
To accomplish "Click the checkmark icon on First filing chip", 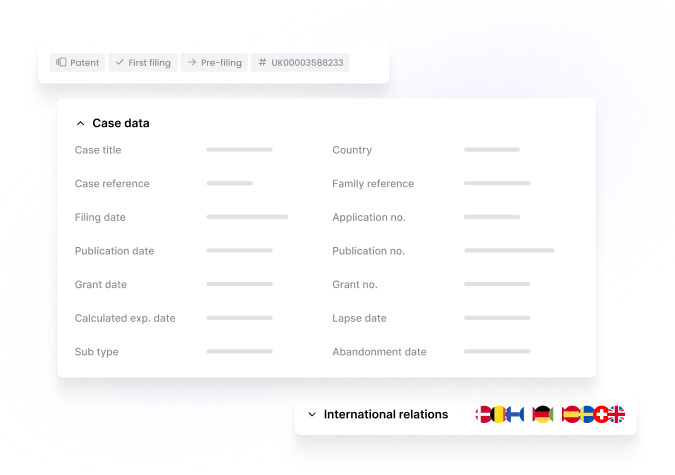I will click(120, 62).
